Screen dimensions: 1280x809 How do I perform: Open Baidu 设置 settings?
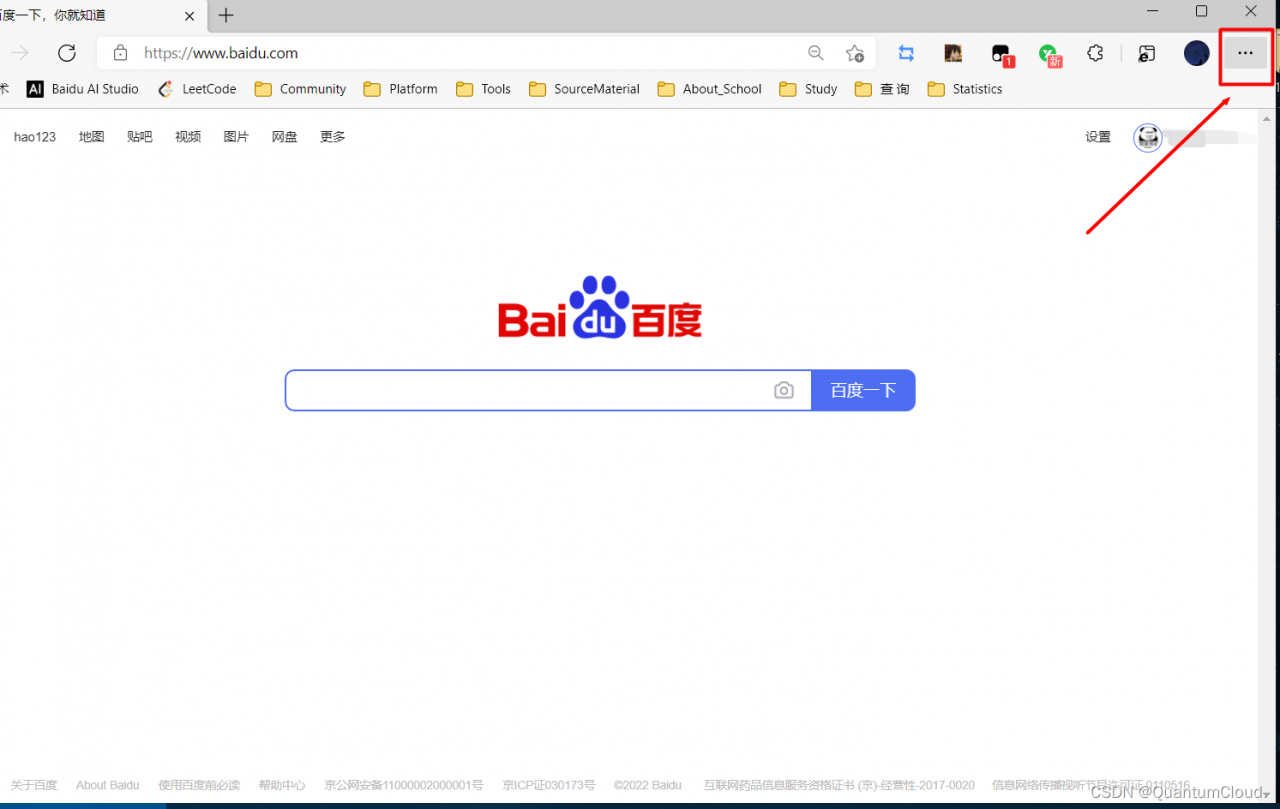click(1098, 137)
